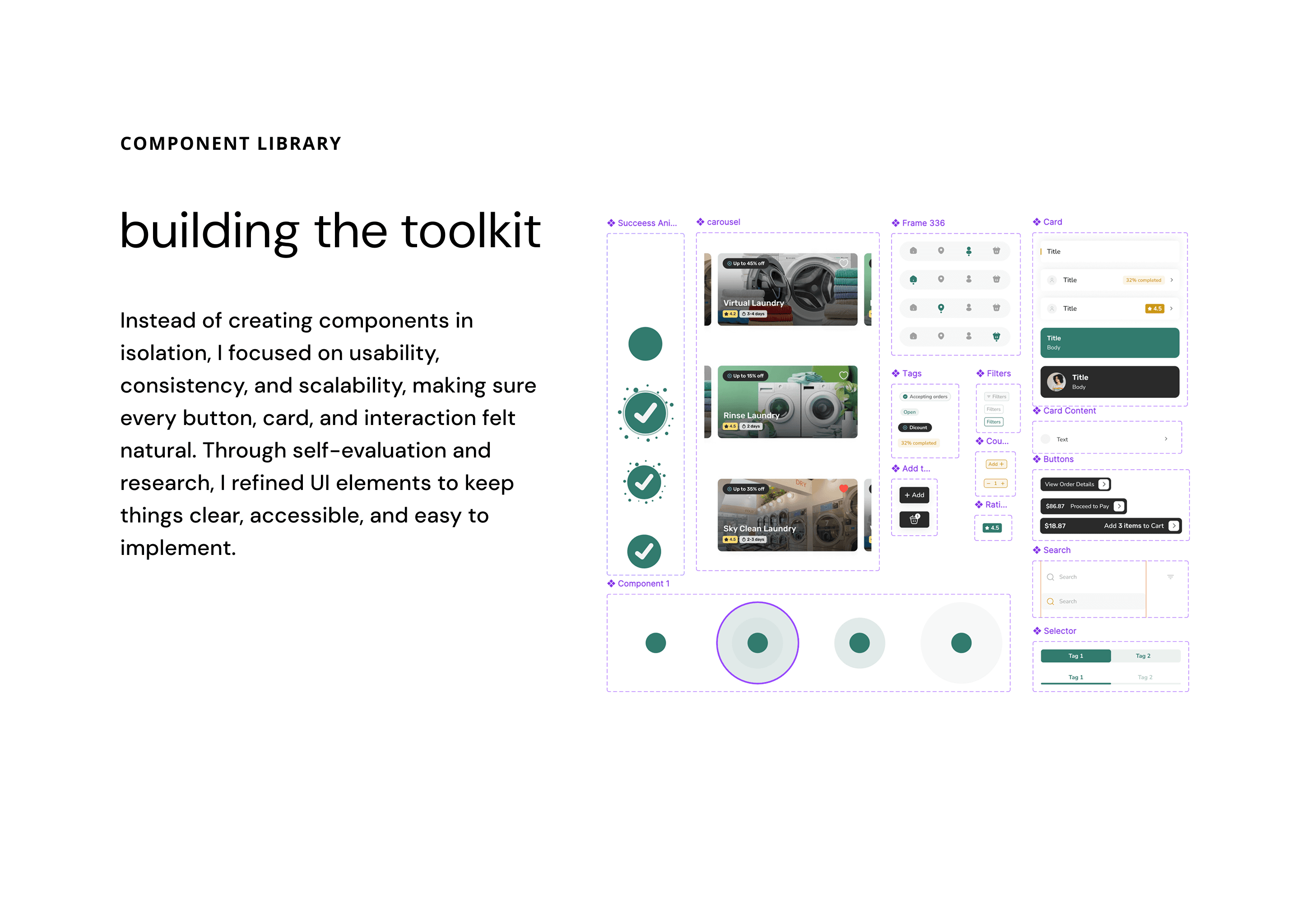
Task: Click red heart on Sky Clean Laundry card
Action: pos(844,488)
